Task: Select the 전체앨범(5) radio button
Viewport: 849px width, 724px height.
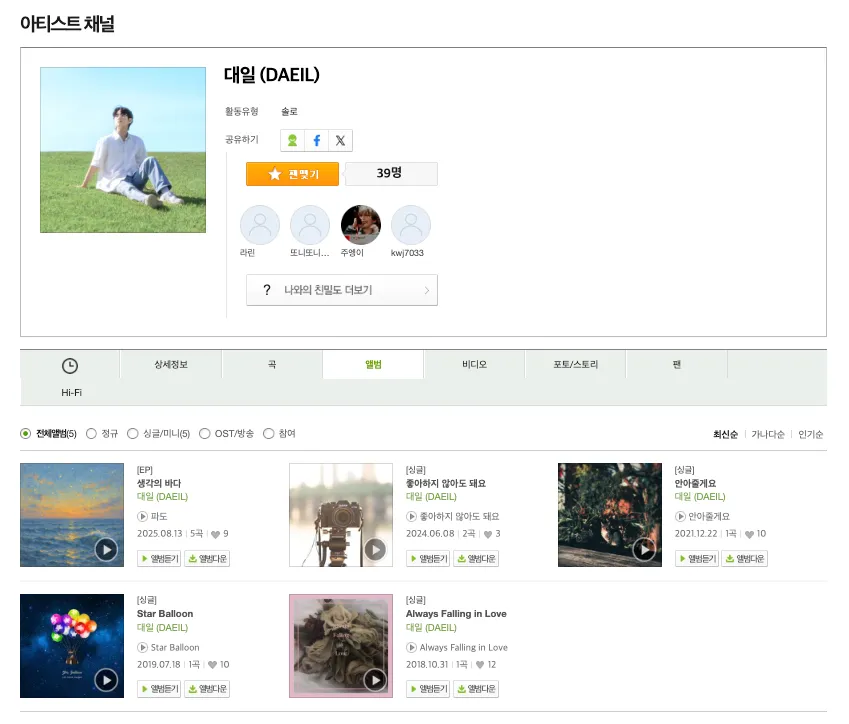Action: 26,434
